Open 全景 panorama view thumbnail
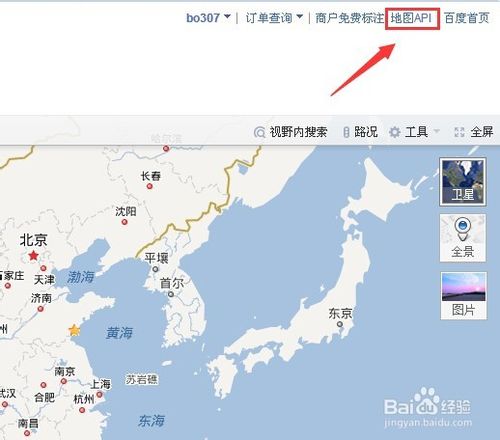The width and height of the screenshot is (500, 440). [463, 238]
